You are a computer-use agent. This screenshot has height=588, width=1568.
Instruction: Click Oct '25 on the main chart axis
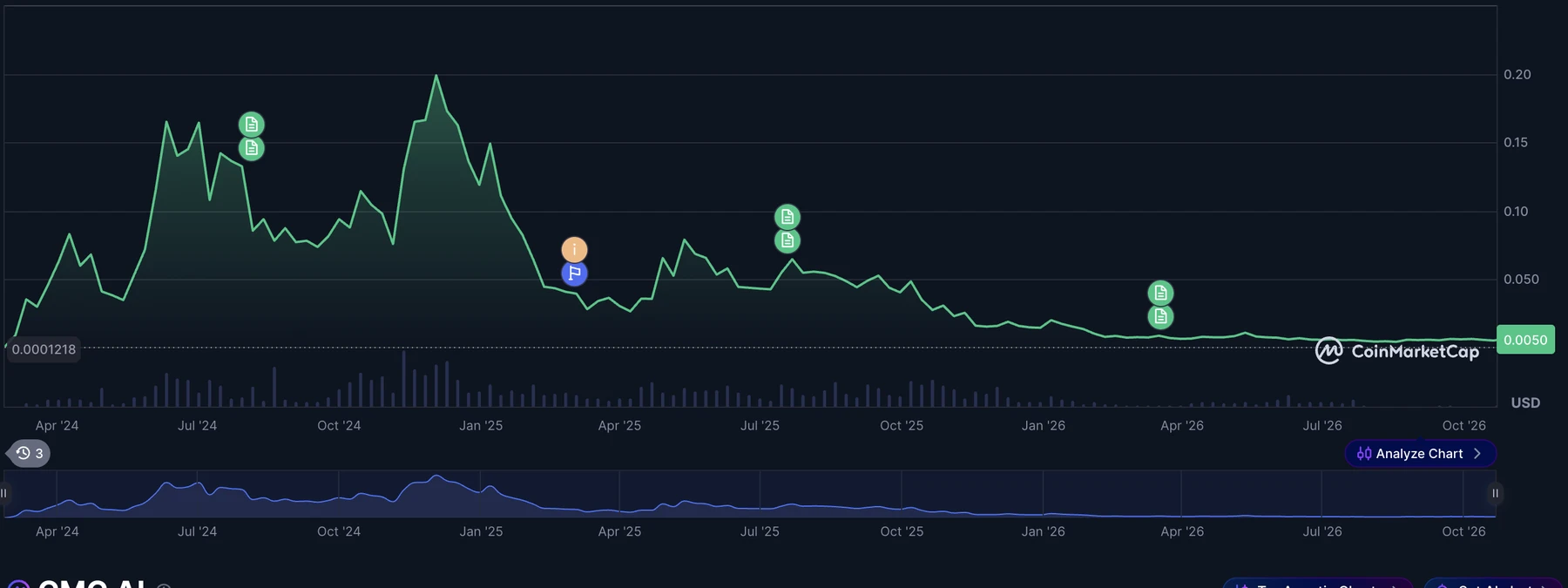(902, 426)
